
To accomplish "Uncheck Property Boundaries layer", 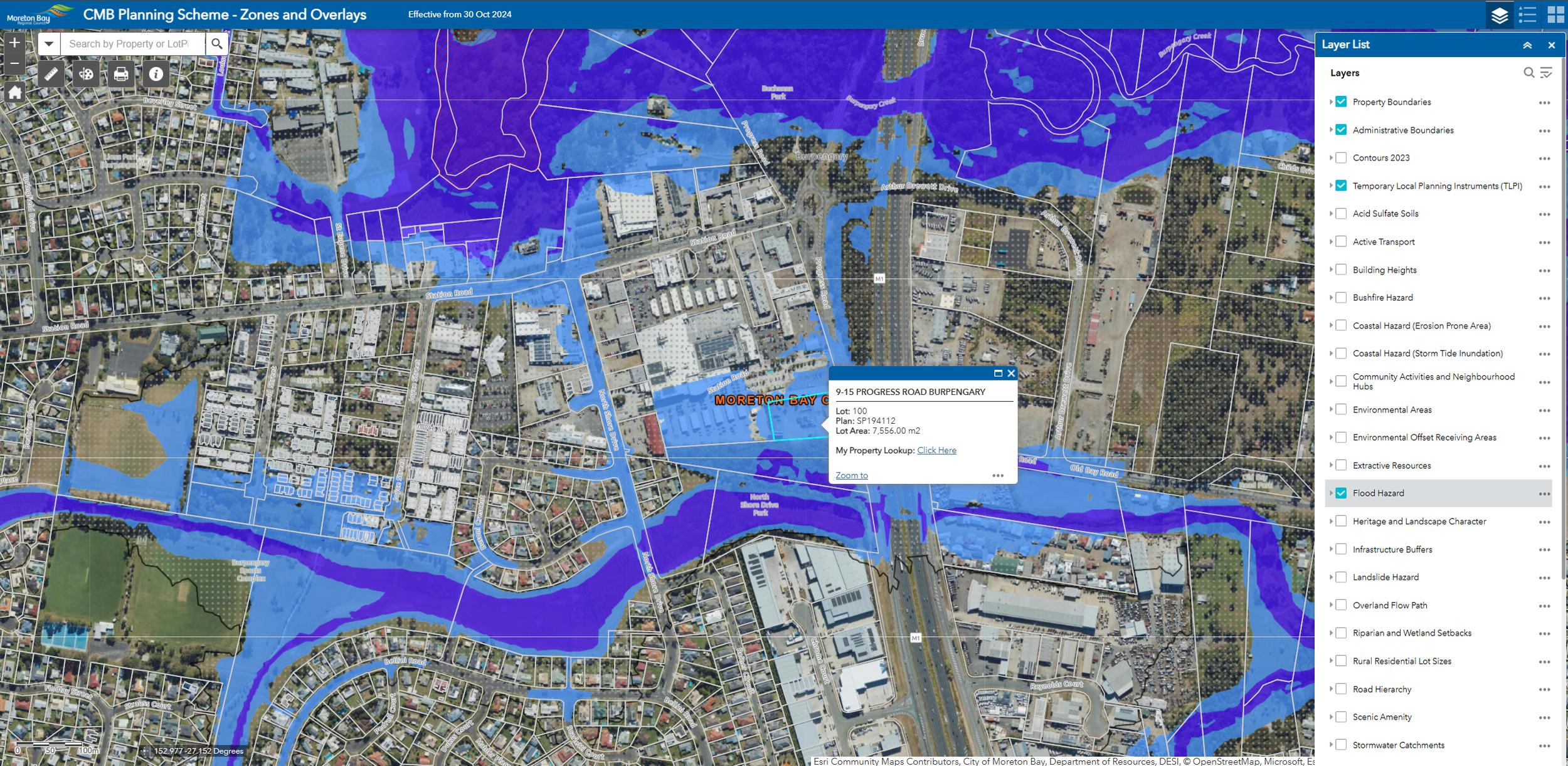I will point(1341,102).
